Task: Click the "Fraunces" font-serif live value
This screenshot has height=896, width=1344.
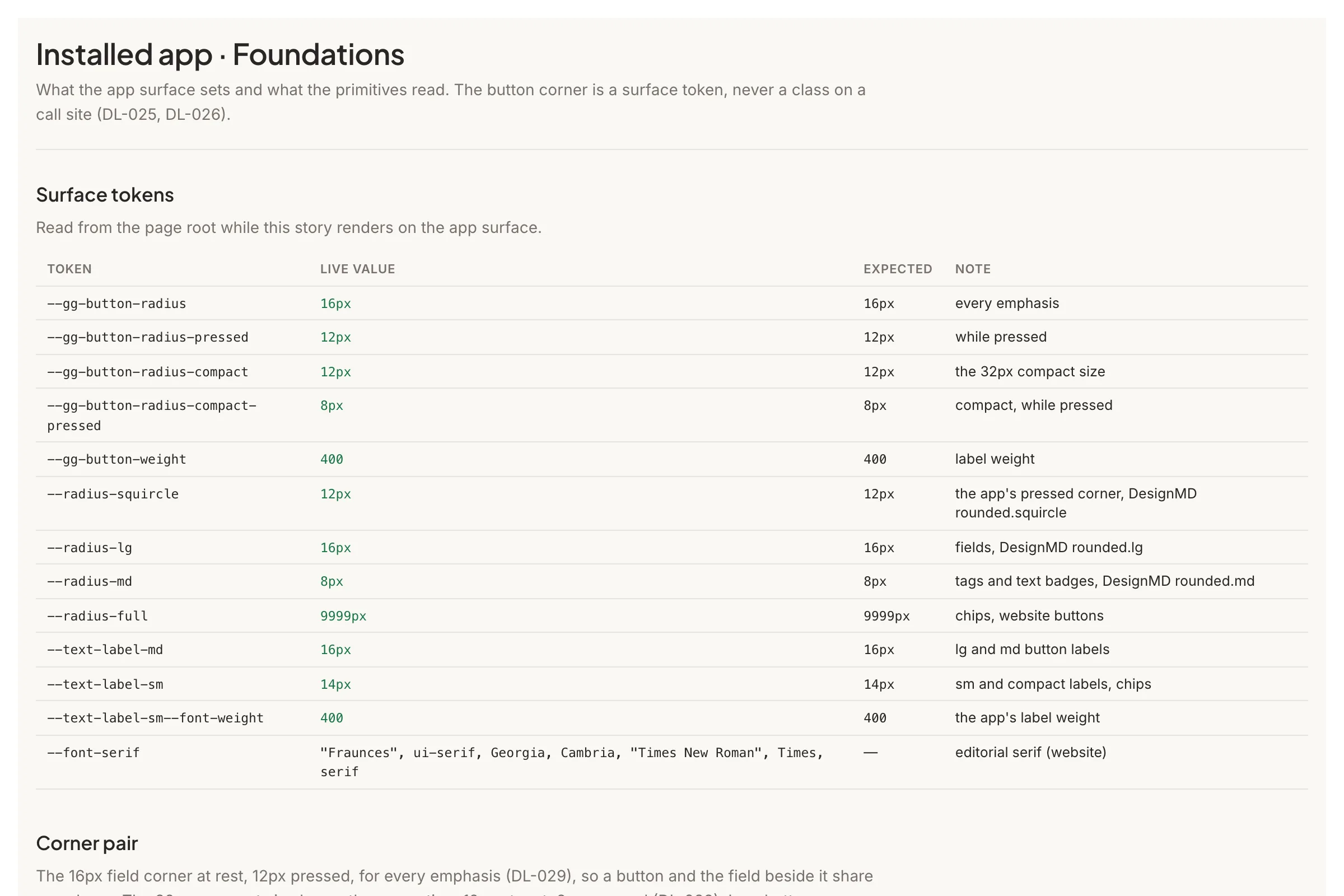Action: [x=571, y=762]
